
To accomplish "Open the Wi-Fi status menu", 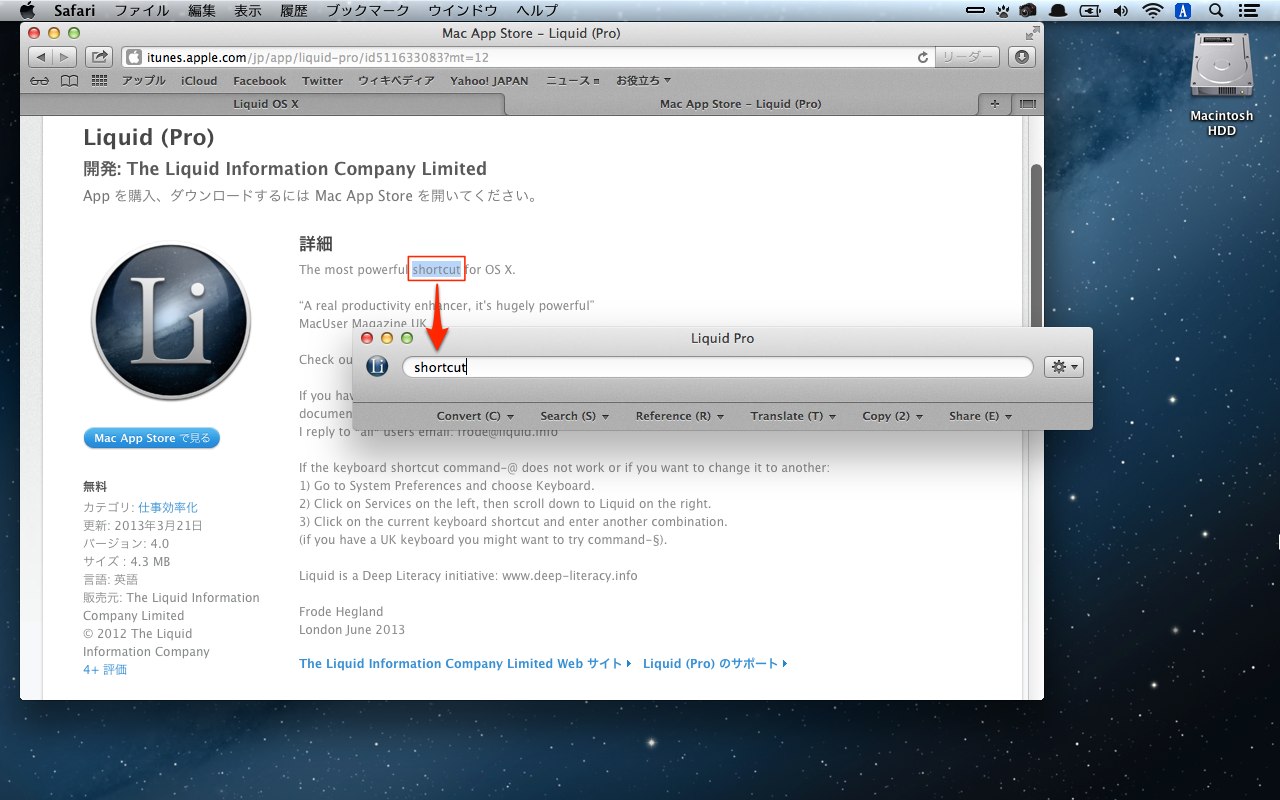I will pyautogui.click(x=1152, y=11).
